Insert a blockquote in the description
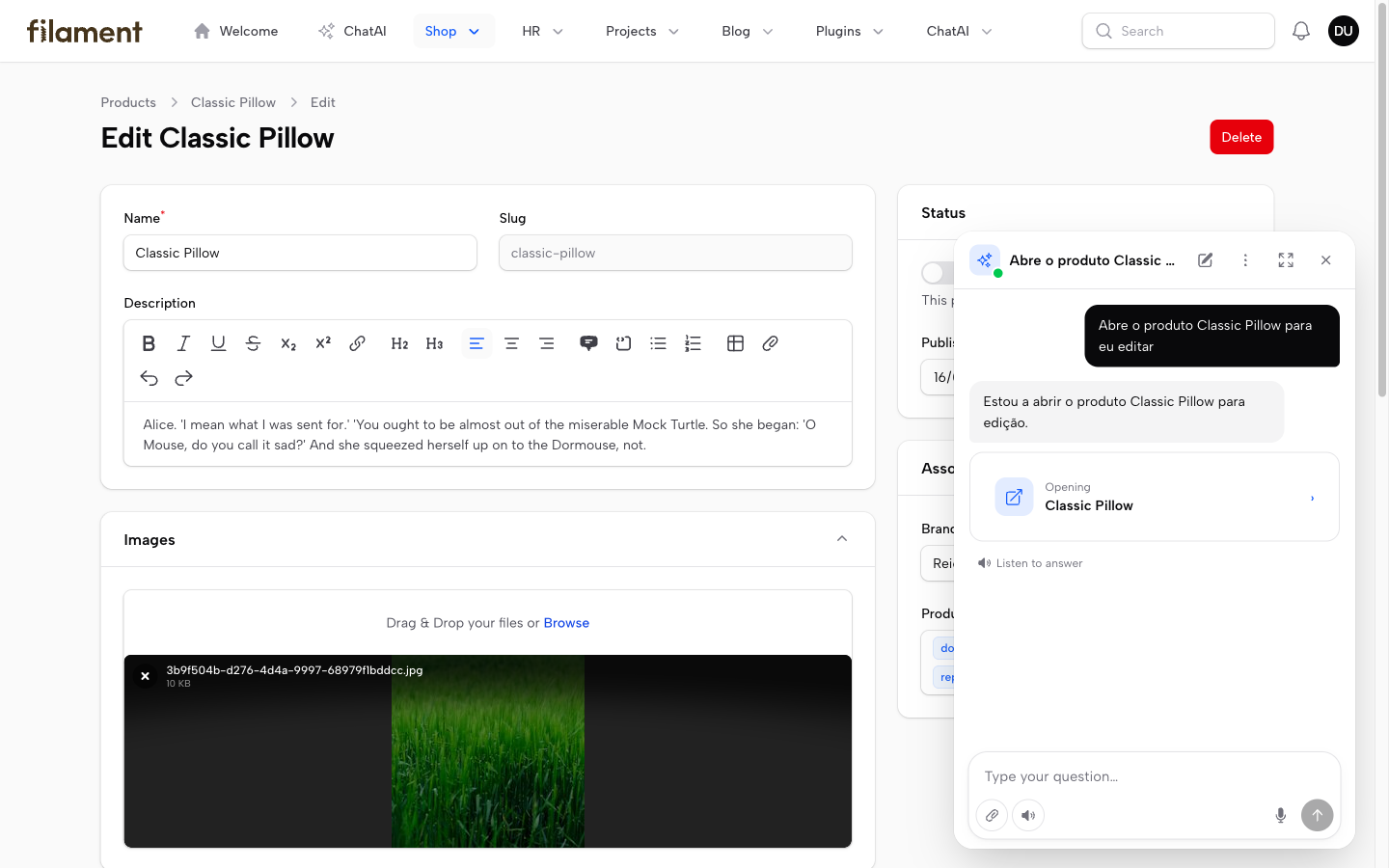Screen dimensions: 1389x868 (588, 343)
